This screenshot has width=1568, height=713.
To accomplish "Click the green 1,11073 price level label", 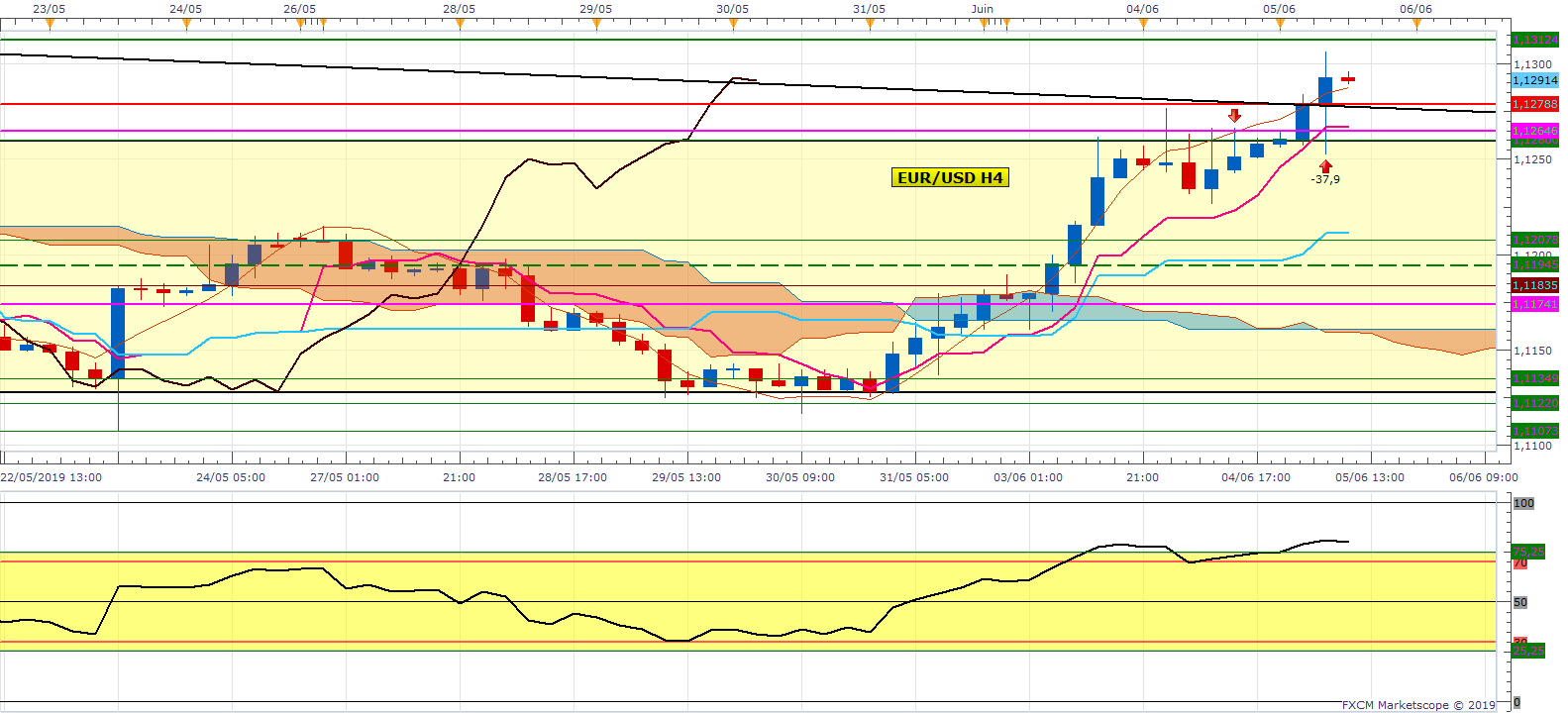I will pyautogui.click(x=1535, y=431).
